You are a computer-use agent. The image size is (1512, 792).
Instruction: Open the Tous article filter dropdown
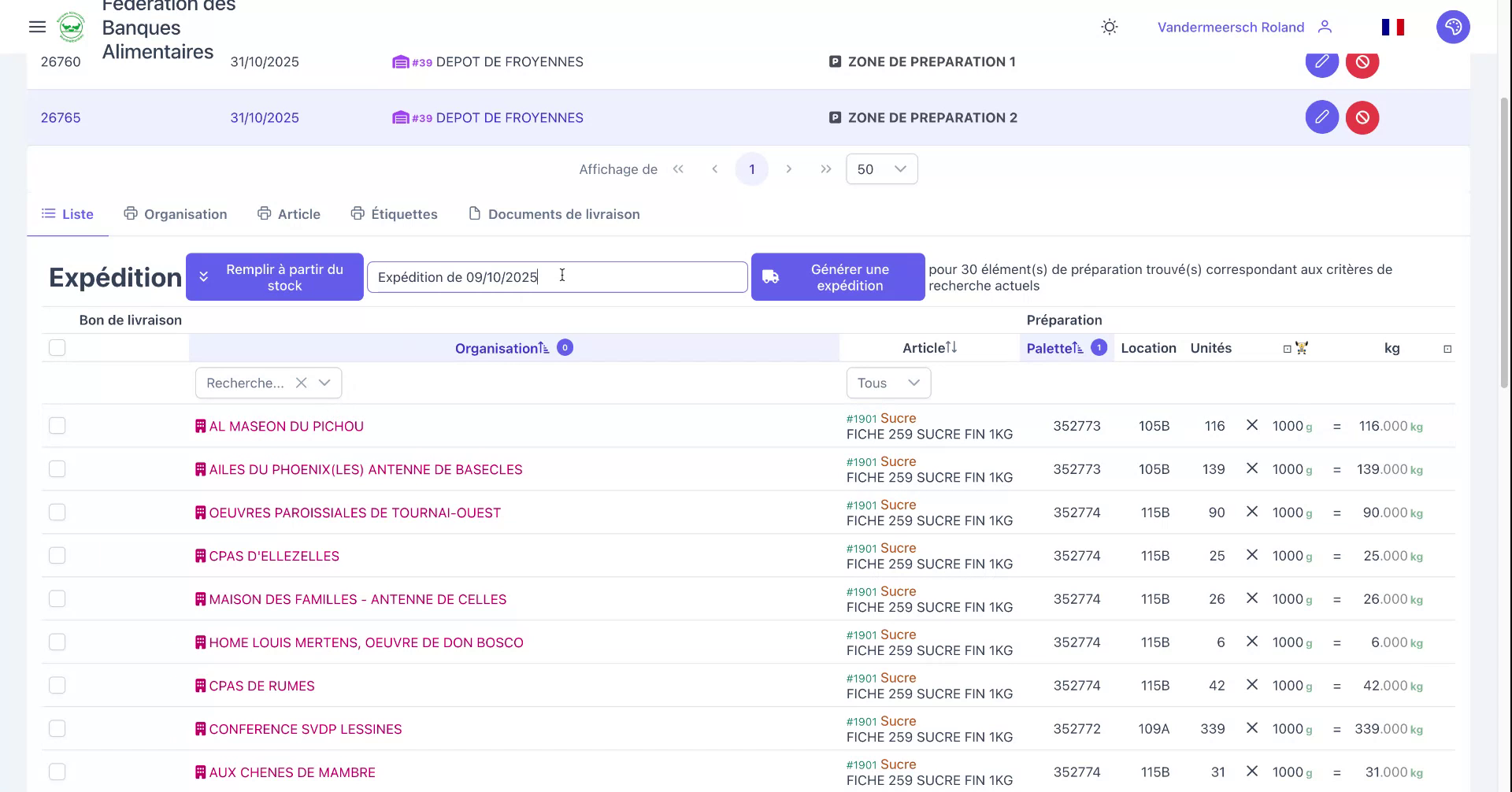888,383
